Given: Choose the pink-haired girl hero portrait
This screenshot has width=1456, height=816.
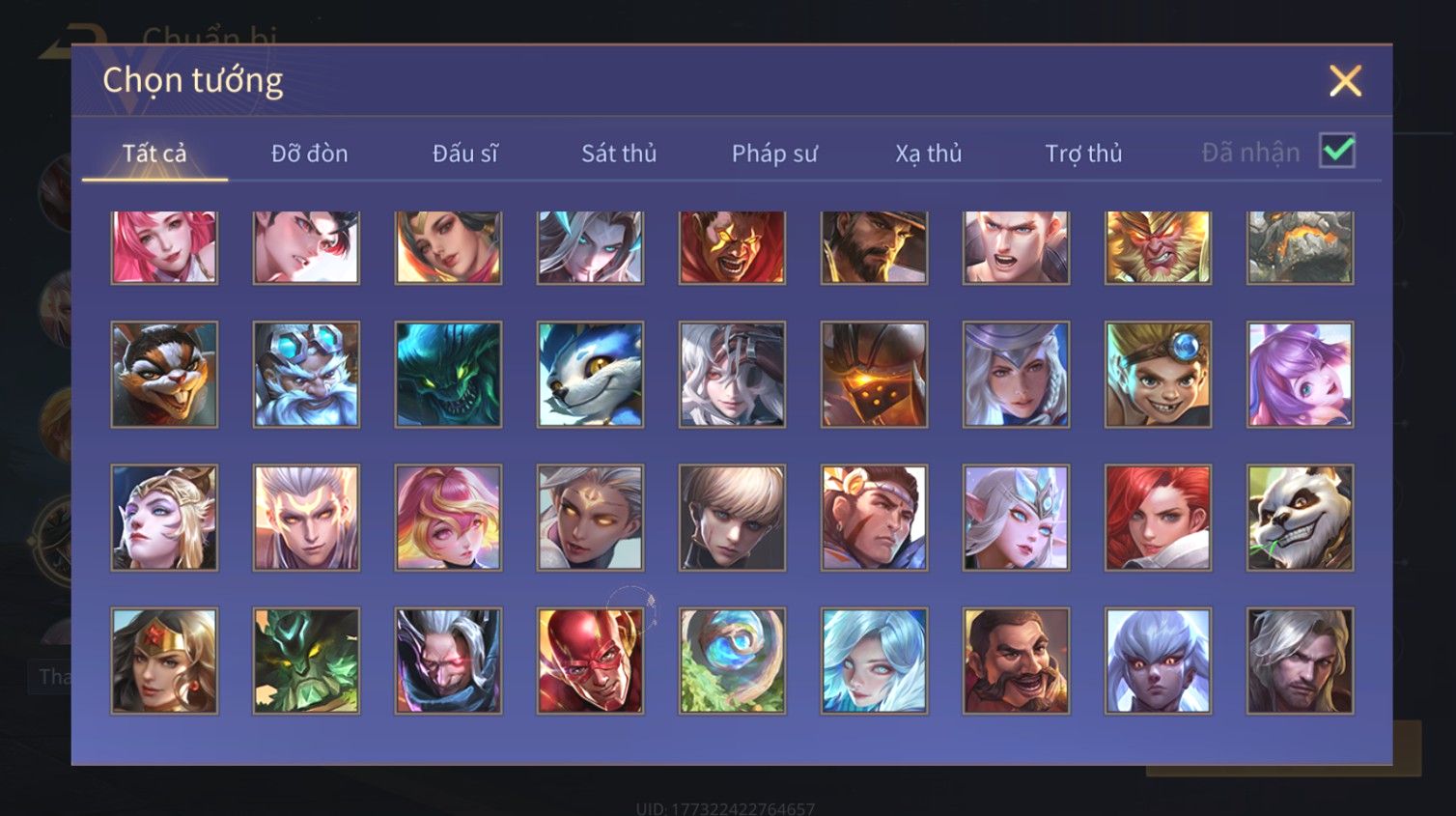Looking at the screenshot, I should point(164,247).
